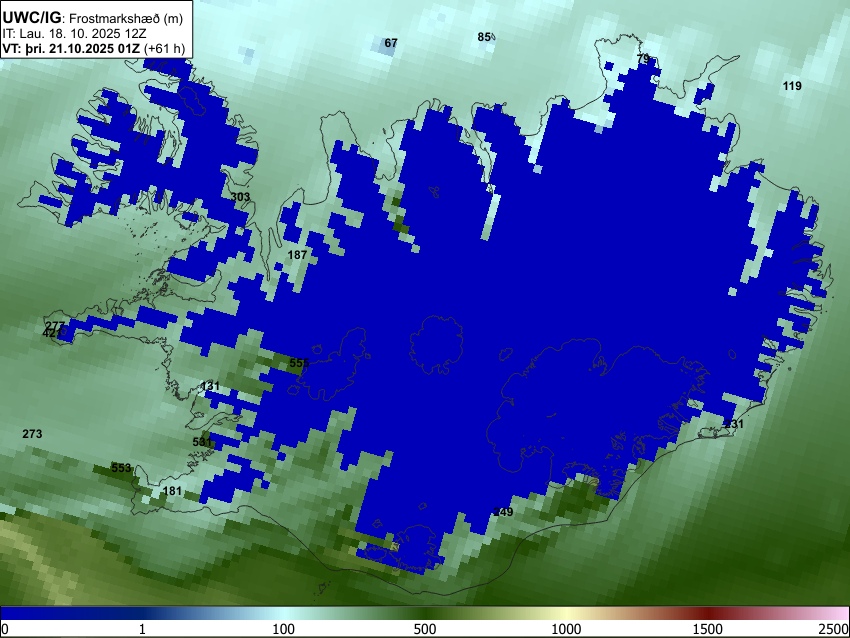This screenshot has width=850, height=638.
Task: Click the legend tick label '1000'
Action: (x=566, y=629)
